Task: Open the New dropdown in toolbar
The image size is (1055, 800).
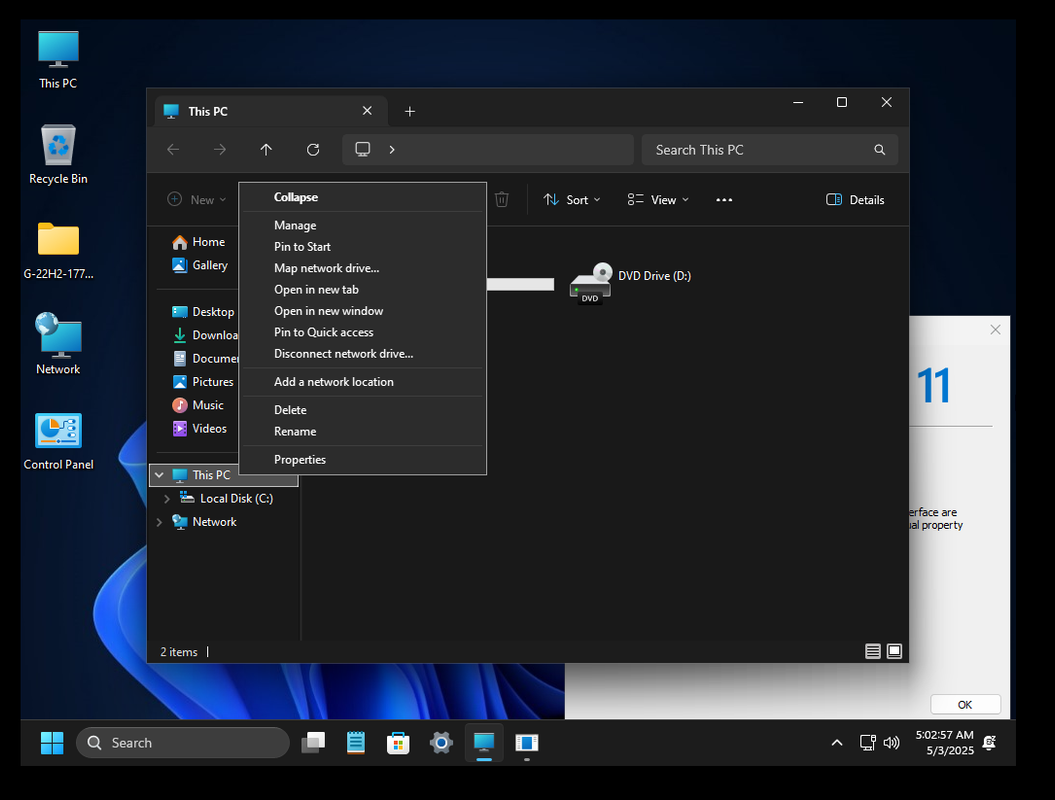Action: pyautogui.click(x=196, y=200)
